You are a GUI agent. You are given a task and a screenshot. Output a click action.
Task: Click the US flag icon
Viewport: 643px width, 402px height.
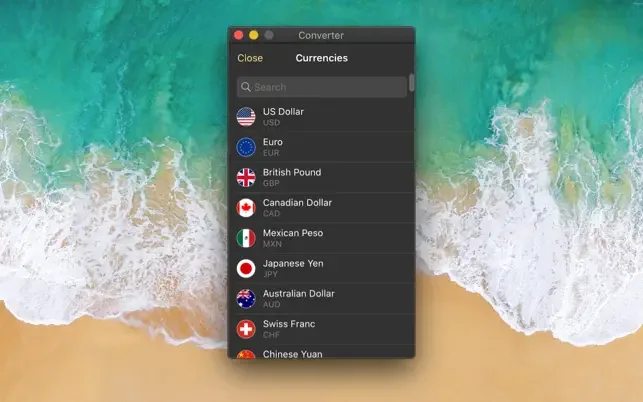tap(246, 117)
